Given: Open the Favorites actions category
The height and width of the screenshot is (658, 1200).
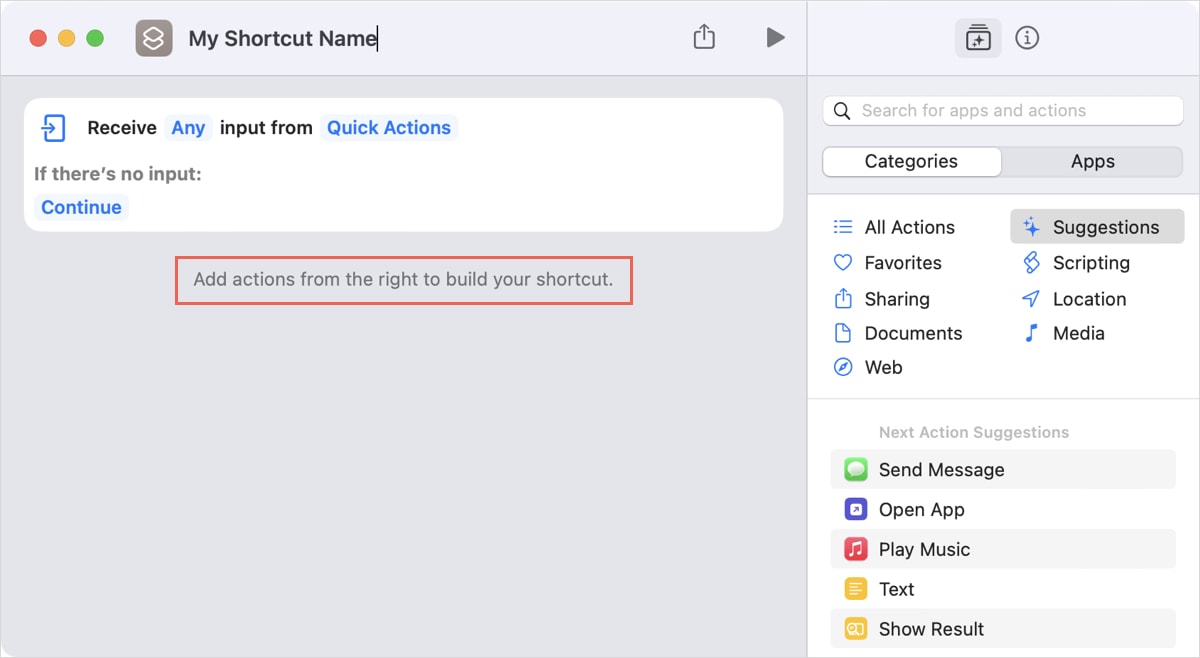Looking at the screenshot, I should click(902, 262).
